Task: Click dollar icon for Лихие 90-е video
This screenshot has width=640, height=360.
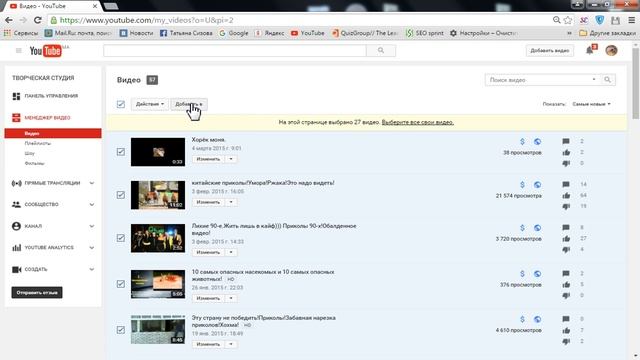Action: (x=522, y=228)
